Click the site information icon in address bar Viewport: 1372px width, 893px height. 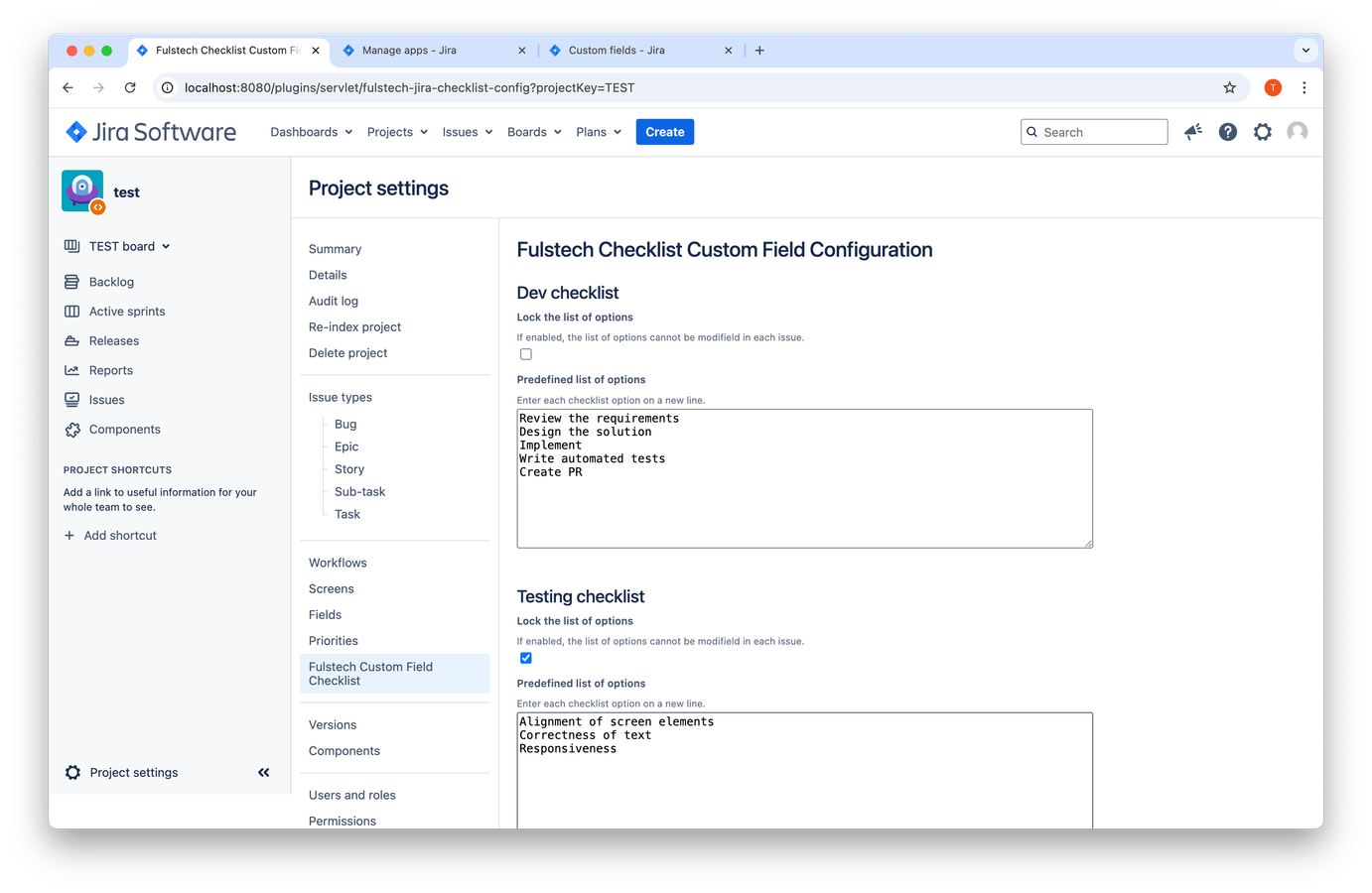pos(168,87)
